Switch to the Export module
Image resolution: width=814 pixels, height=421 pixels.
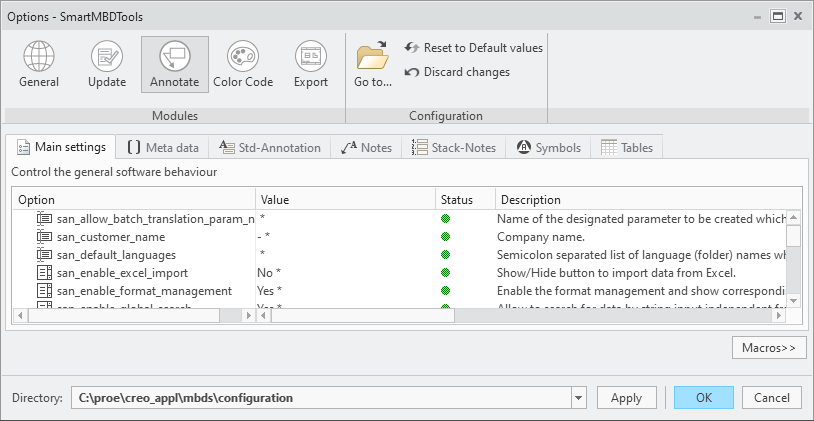[310, 65]
